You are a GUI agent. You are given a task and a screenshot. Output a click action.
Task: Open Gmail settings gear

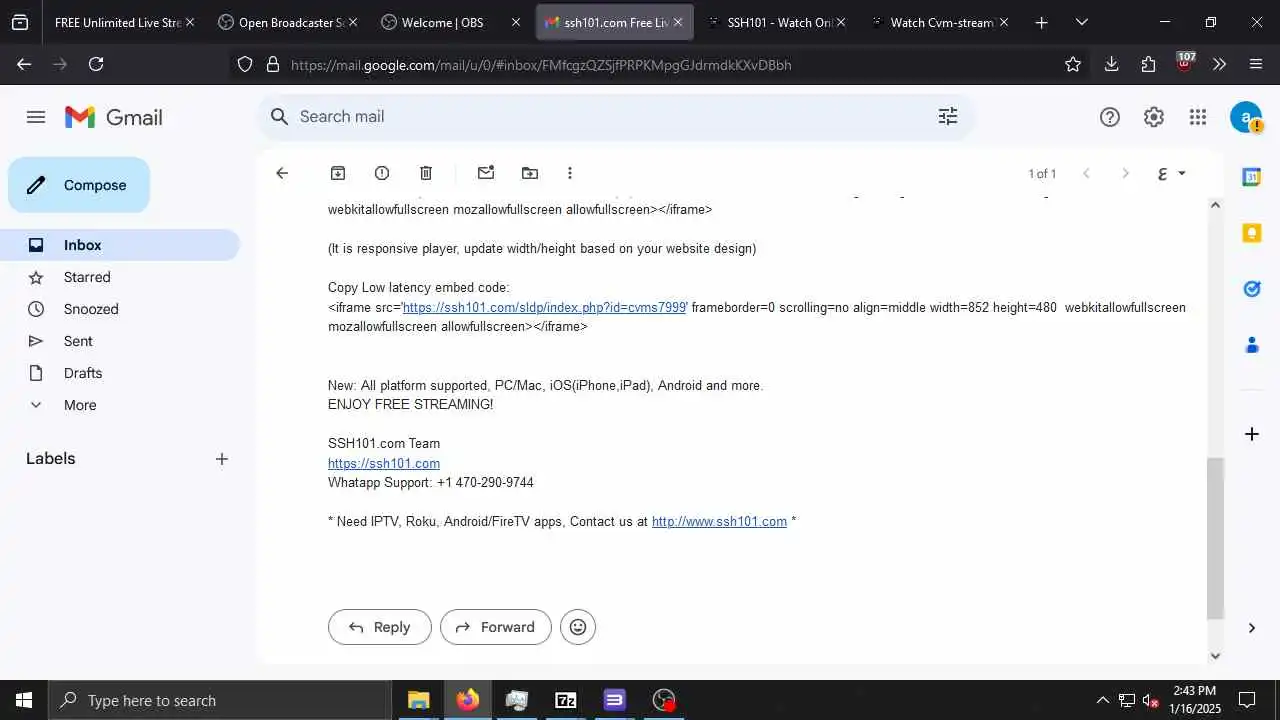tap(1154, 117)
